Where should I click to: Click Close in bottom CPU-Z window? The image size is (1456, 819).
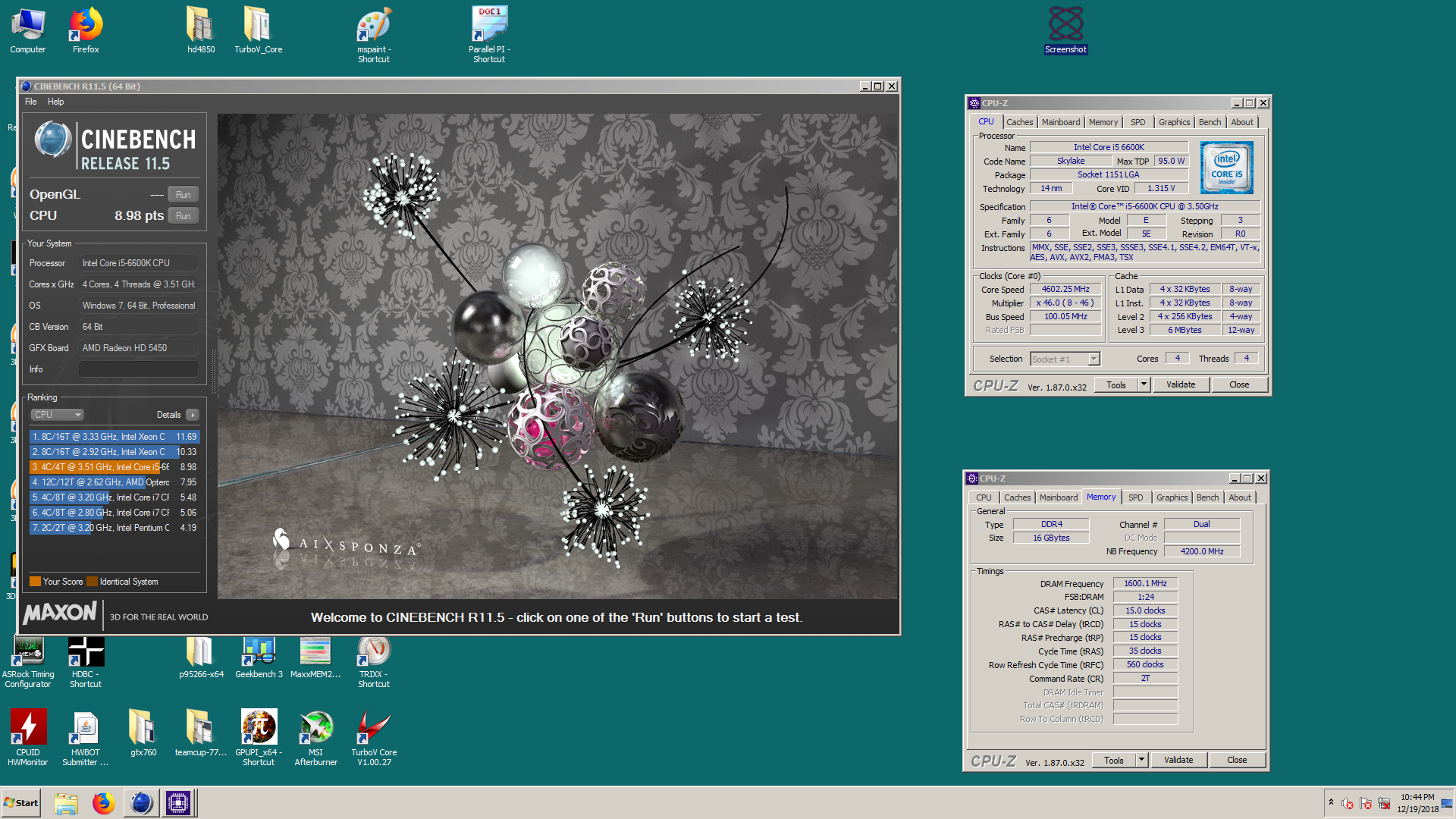pos(1236,761)
